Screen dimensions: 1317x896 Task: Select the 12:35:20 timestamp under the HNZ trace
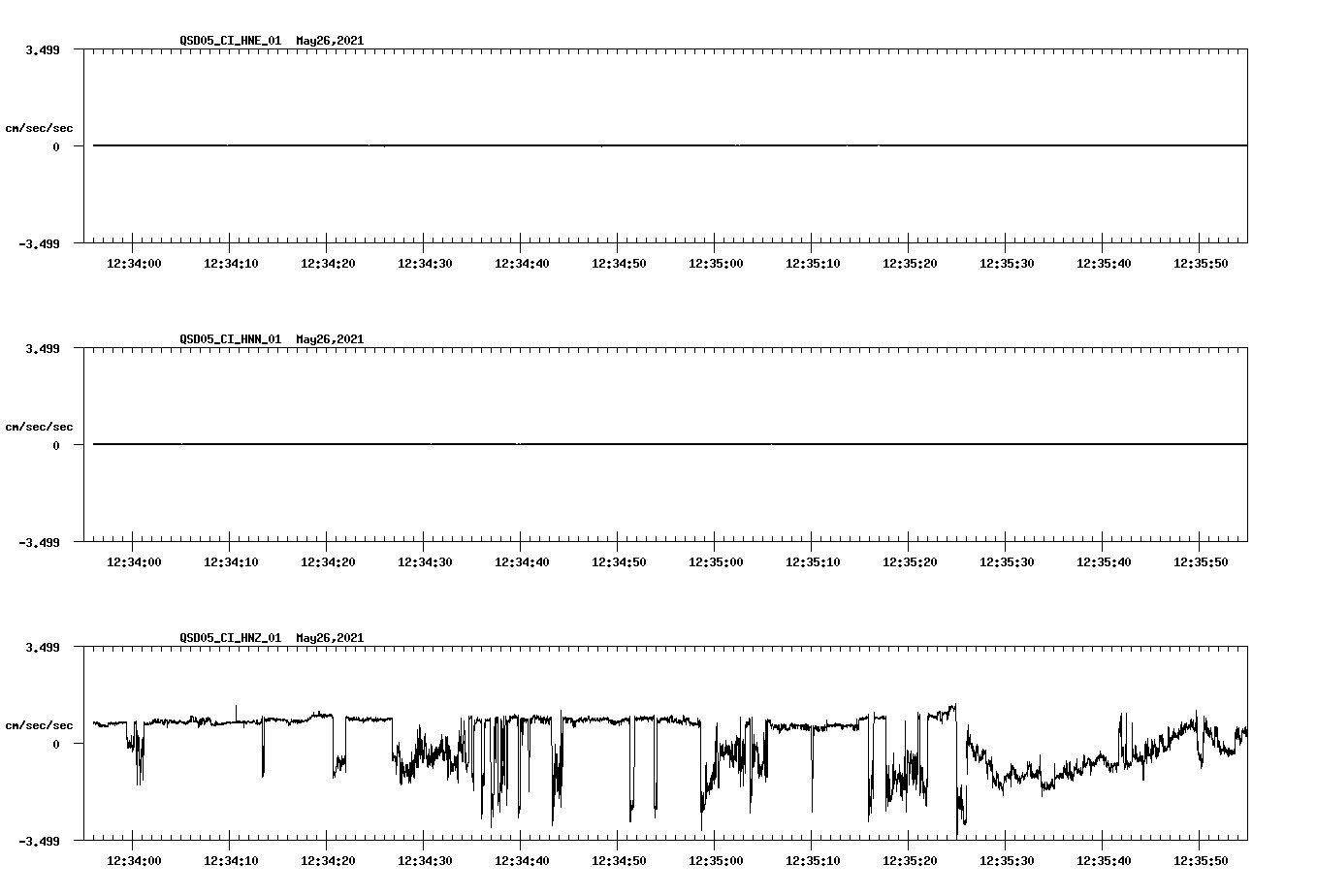pyautogui.click(x=910, y=857)
